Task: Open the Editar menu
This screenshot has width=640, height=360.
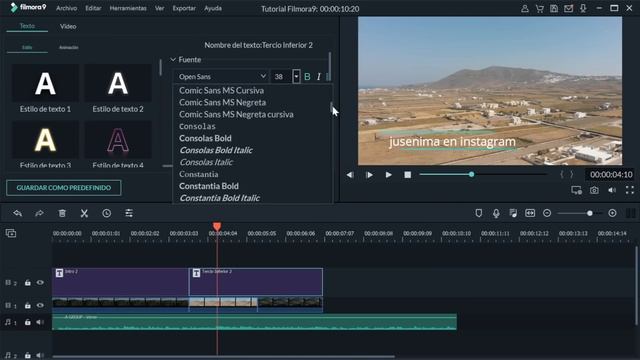Action: (x=93, y=8)
